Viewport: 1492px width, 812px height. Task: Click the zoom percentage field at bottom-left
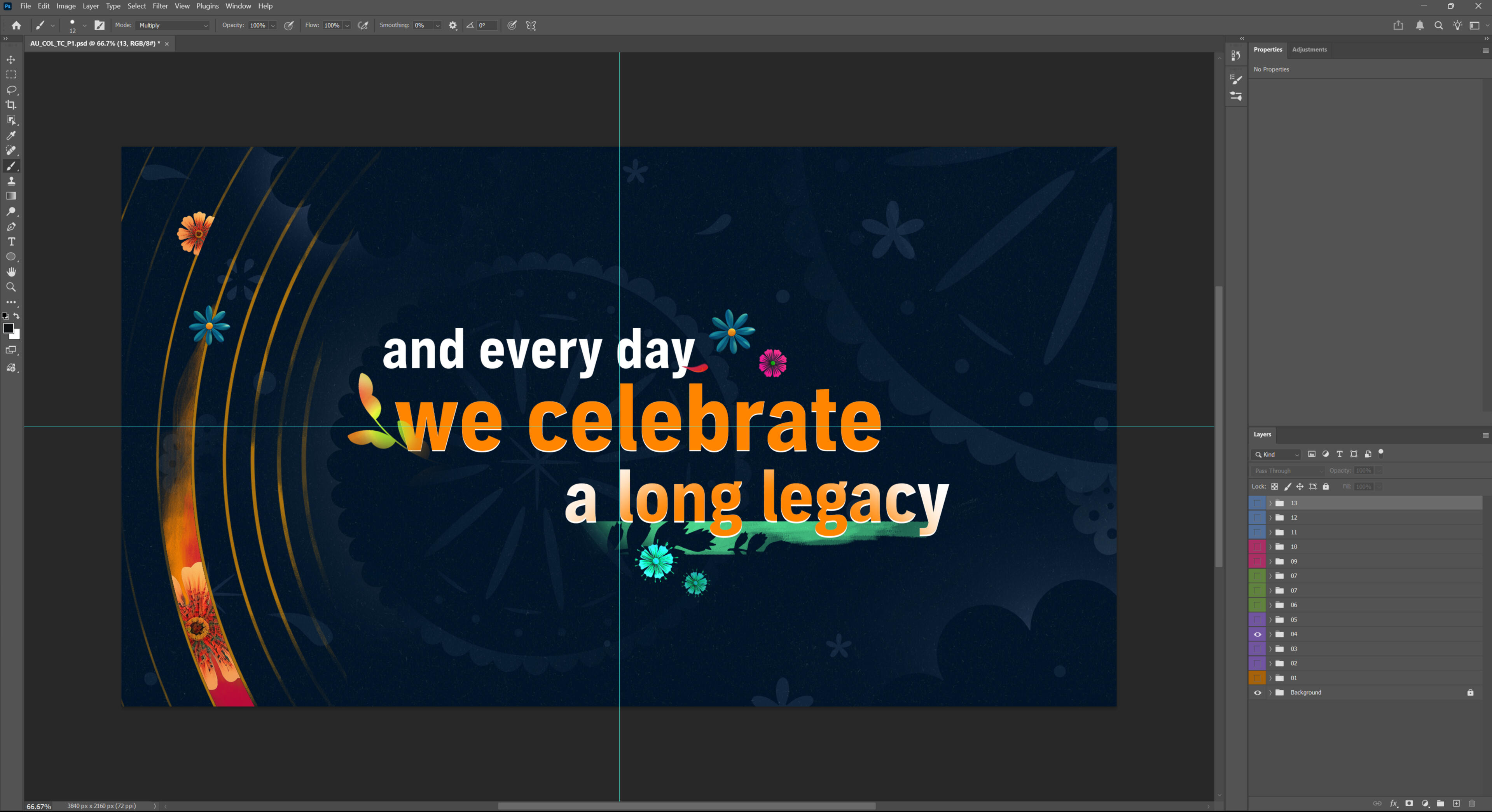click(39, 806)
